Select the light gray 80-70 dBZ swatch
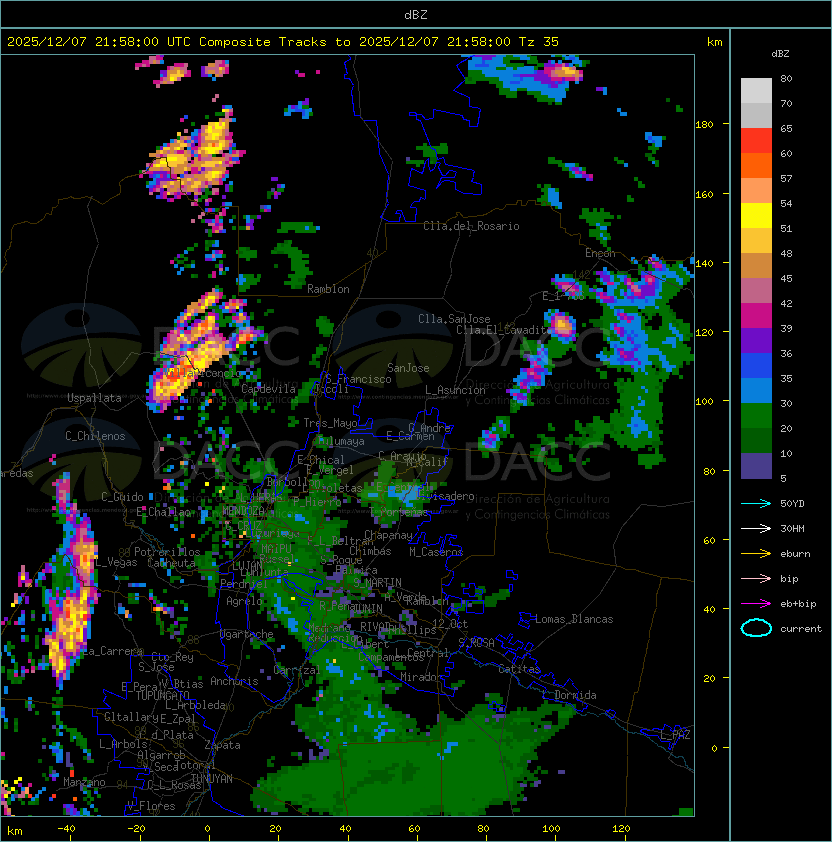832x842 pixels. coord(756,91)
